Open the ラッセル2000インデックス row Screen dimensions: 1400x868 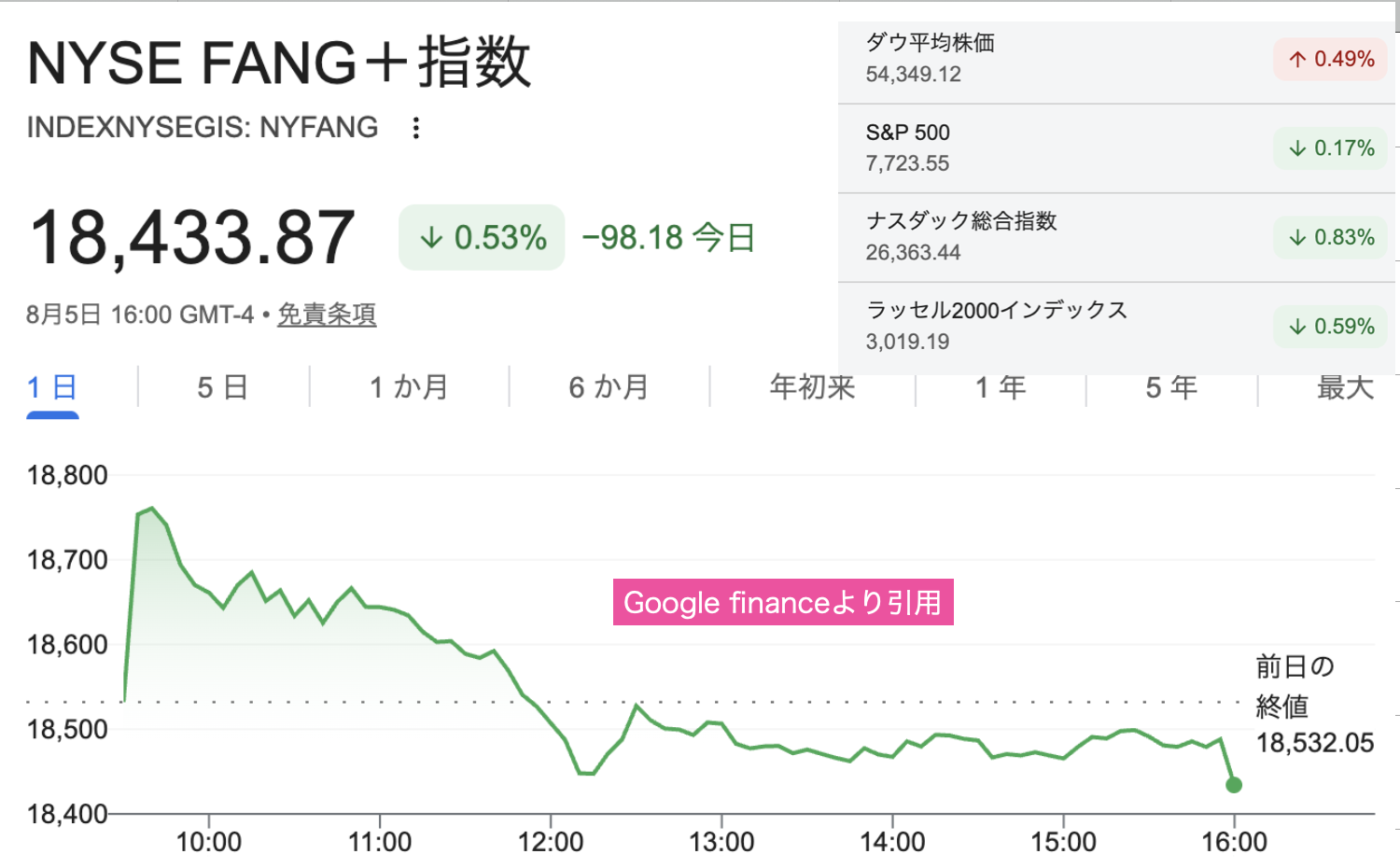click(1116, 326)
